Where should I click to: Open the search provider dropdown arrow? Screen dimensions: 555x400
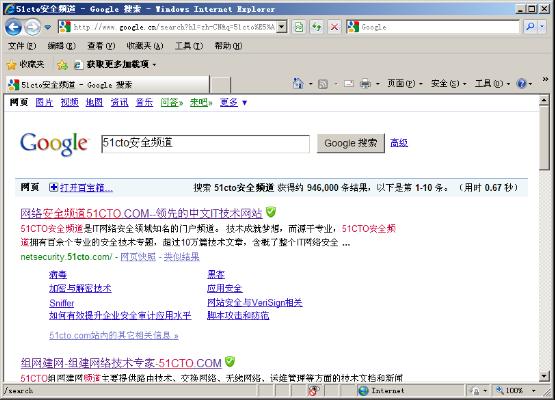click(542, 27)
